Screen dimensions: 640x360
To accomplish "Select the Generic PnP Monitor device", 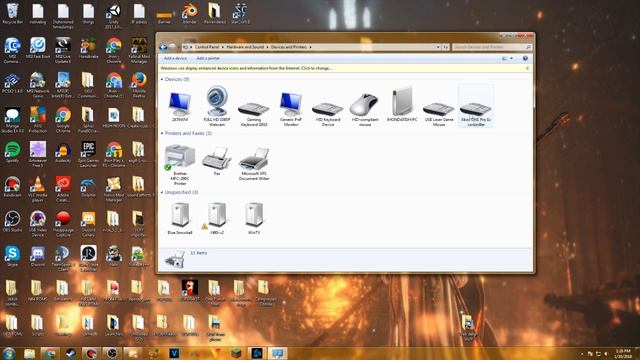I will 291,108.
